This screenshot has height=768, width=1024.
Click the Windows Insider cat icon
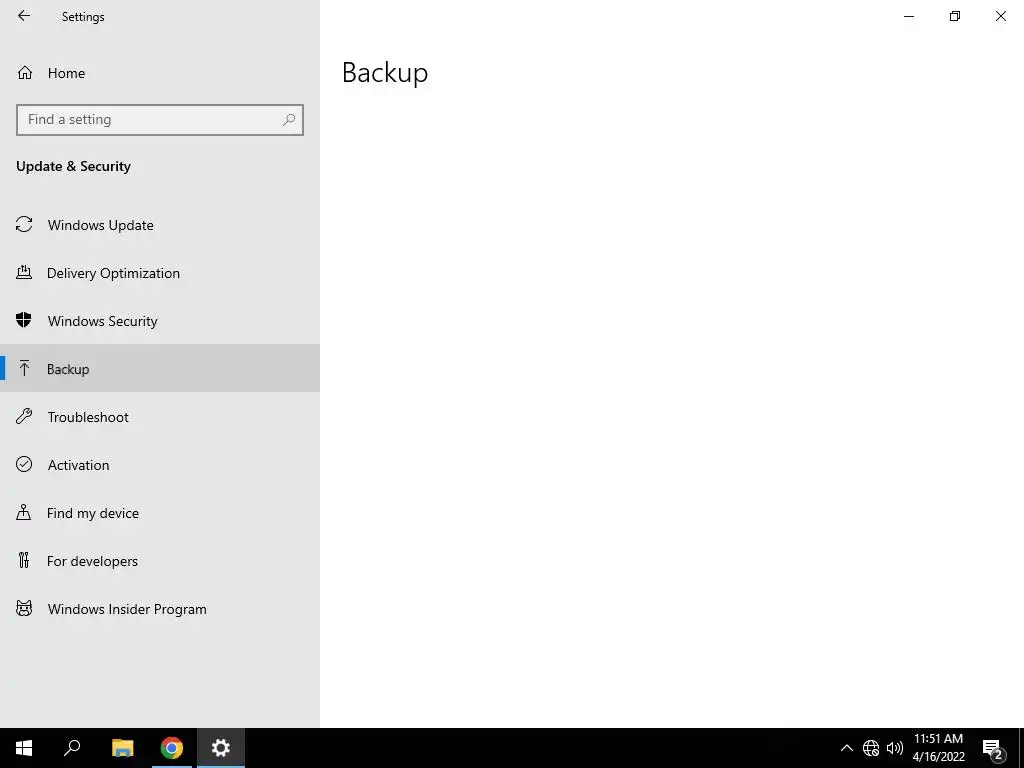[24, 609]
